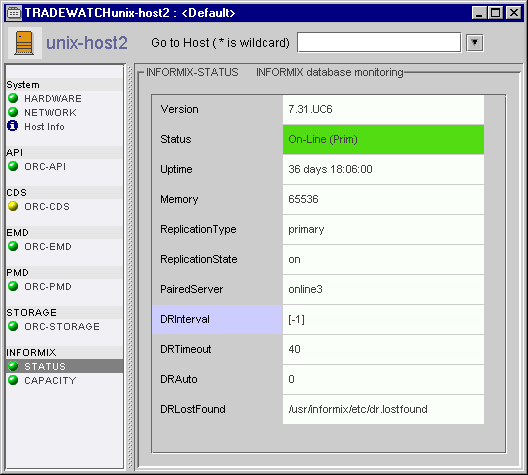Click the Uptime row label
The height and width of the screenshot is (475, 528).
176,169
